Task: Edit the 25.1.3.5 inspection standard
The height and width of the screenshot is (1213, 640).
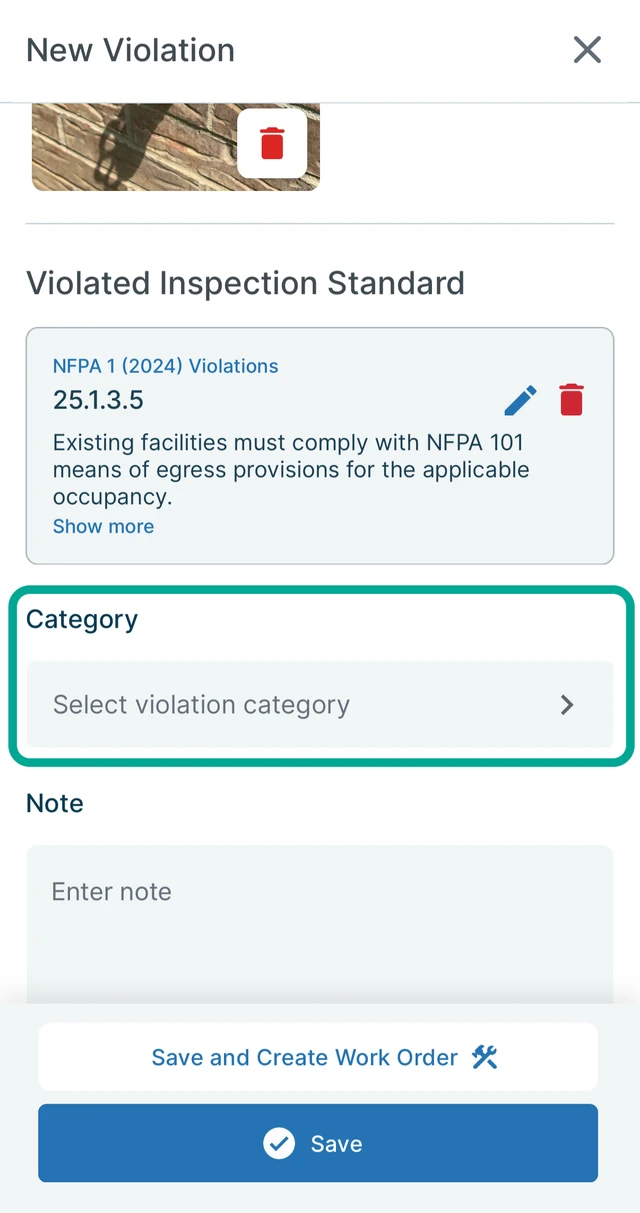Action: (520, 400)
